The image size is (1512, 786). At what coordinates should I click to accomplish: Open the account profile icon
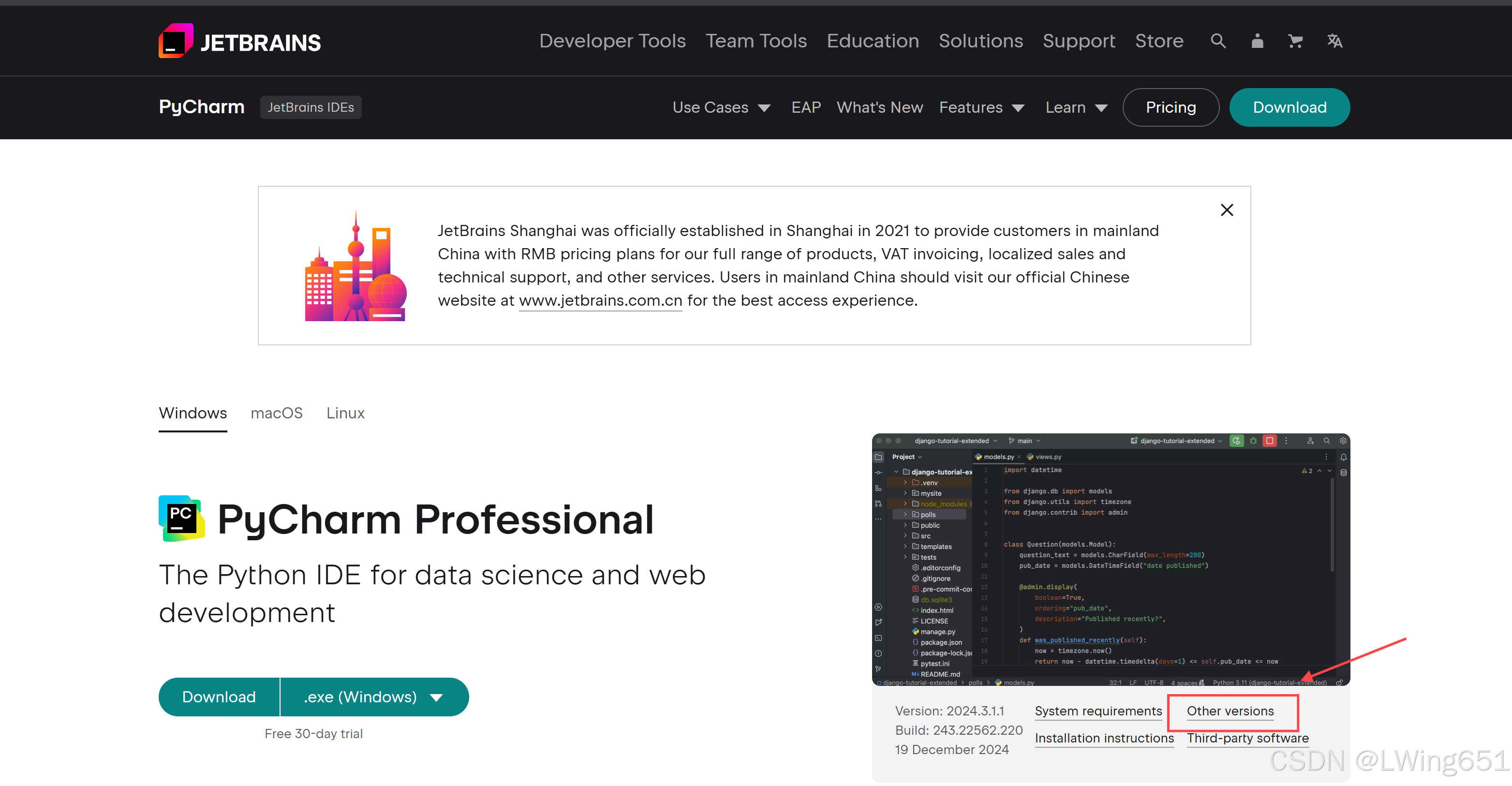click(x=1257, y=41)
